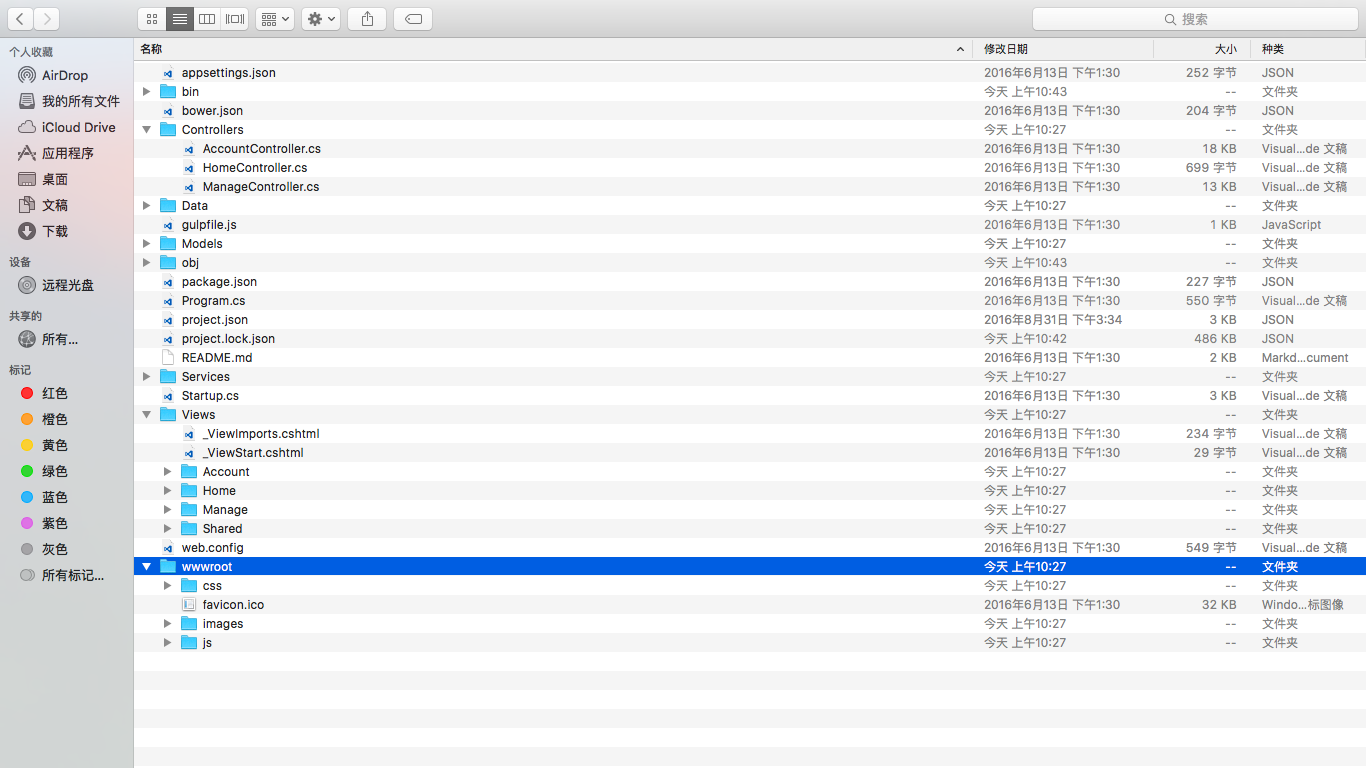Sort by the 名称 column header

(553, 49)
